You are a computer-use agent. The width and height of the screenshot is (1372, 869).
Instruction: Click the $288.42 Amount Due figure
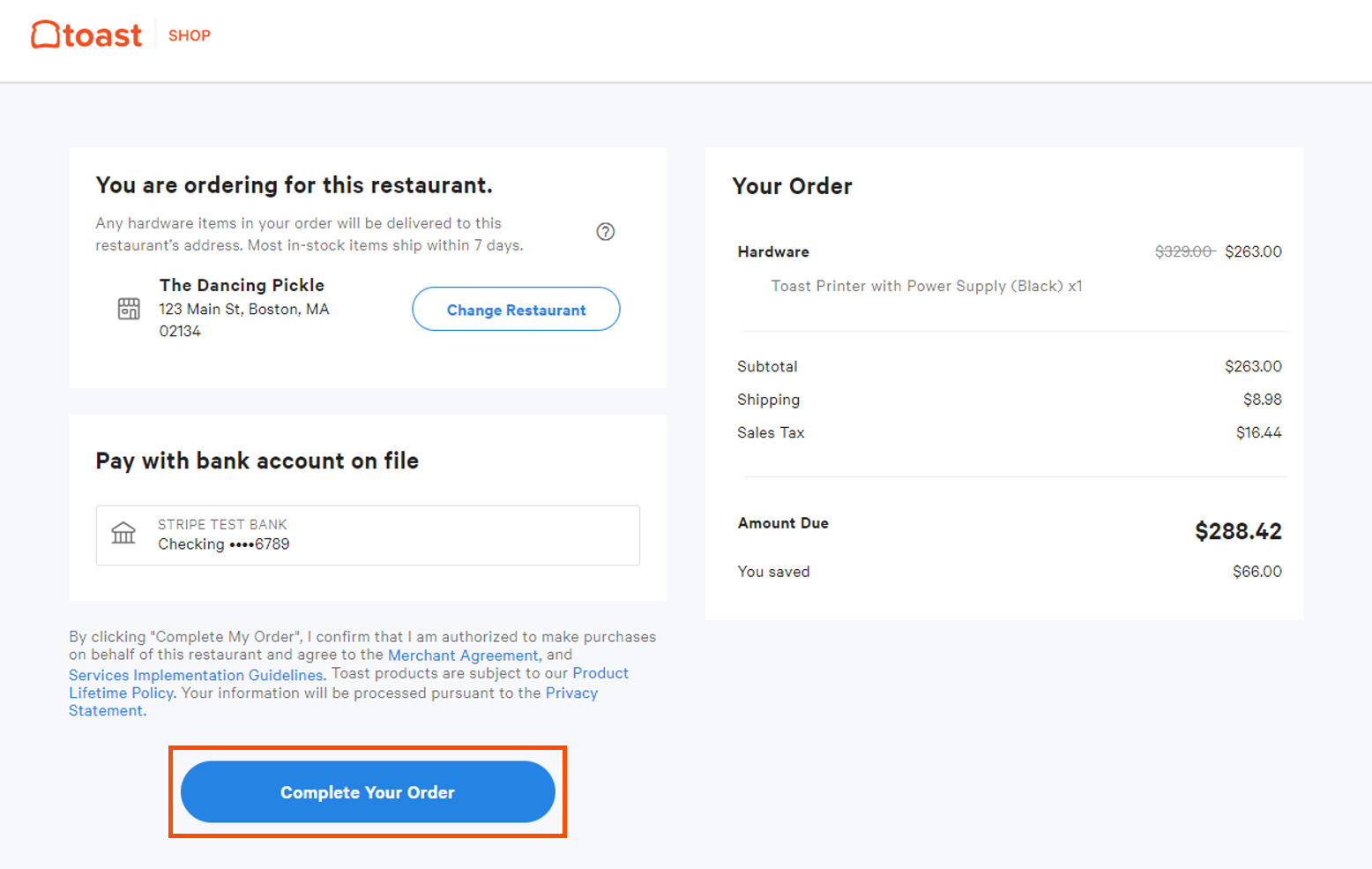1238,530
